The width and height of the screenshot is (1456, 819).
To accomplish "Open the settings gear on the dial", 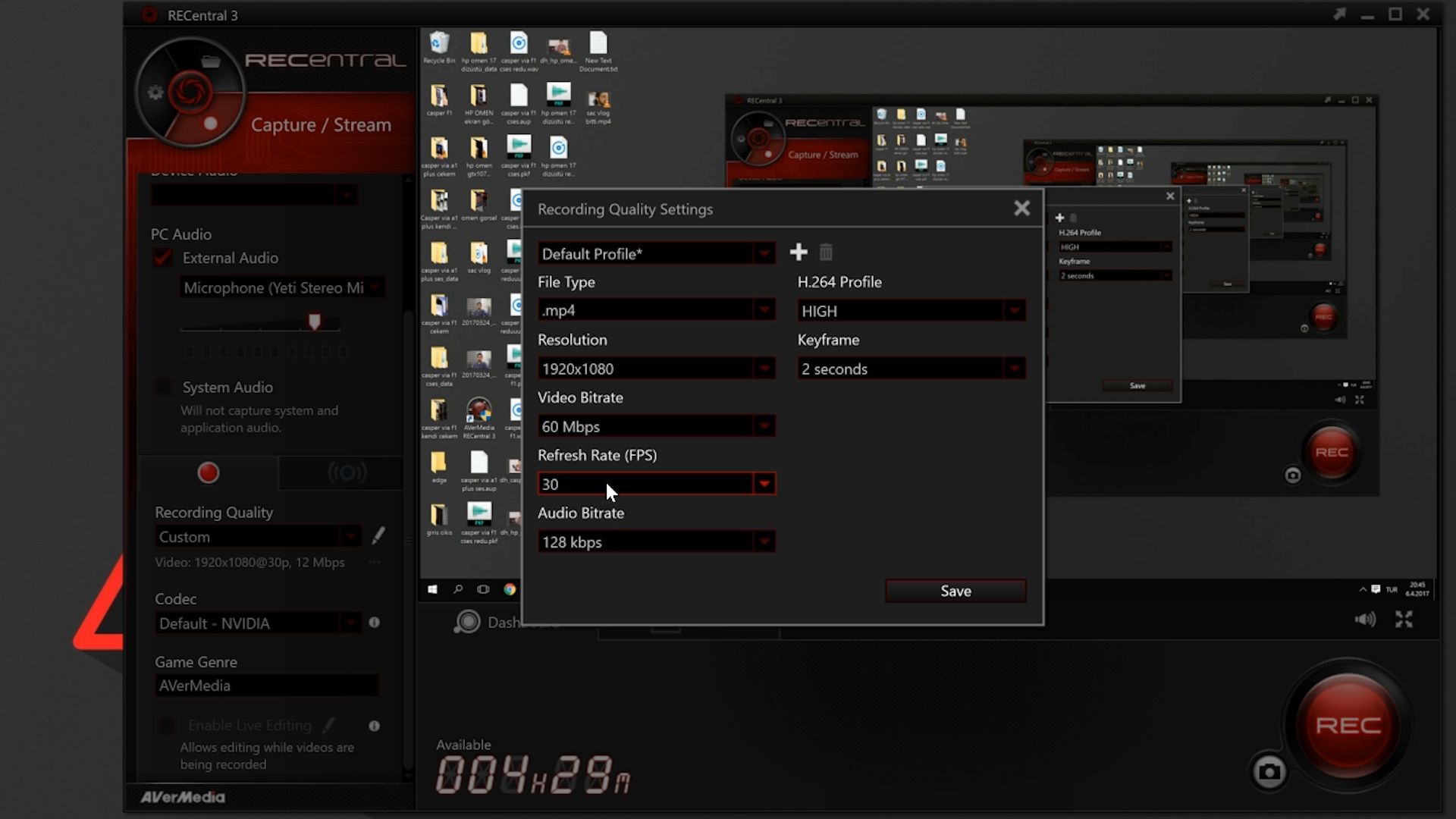I will [155, 93].
